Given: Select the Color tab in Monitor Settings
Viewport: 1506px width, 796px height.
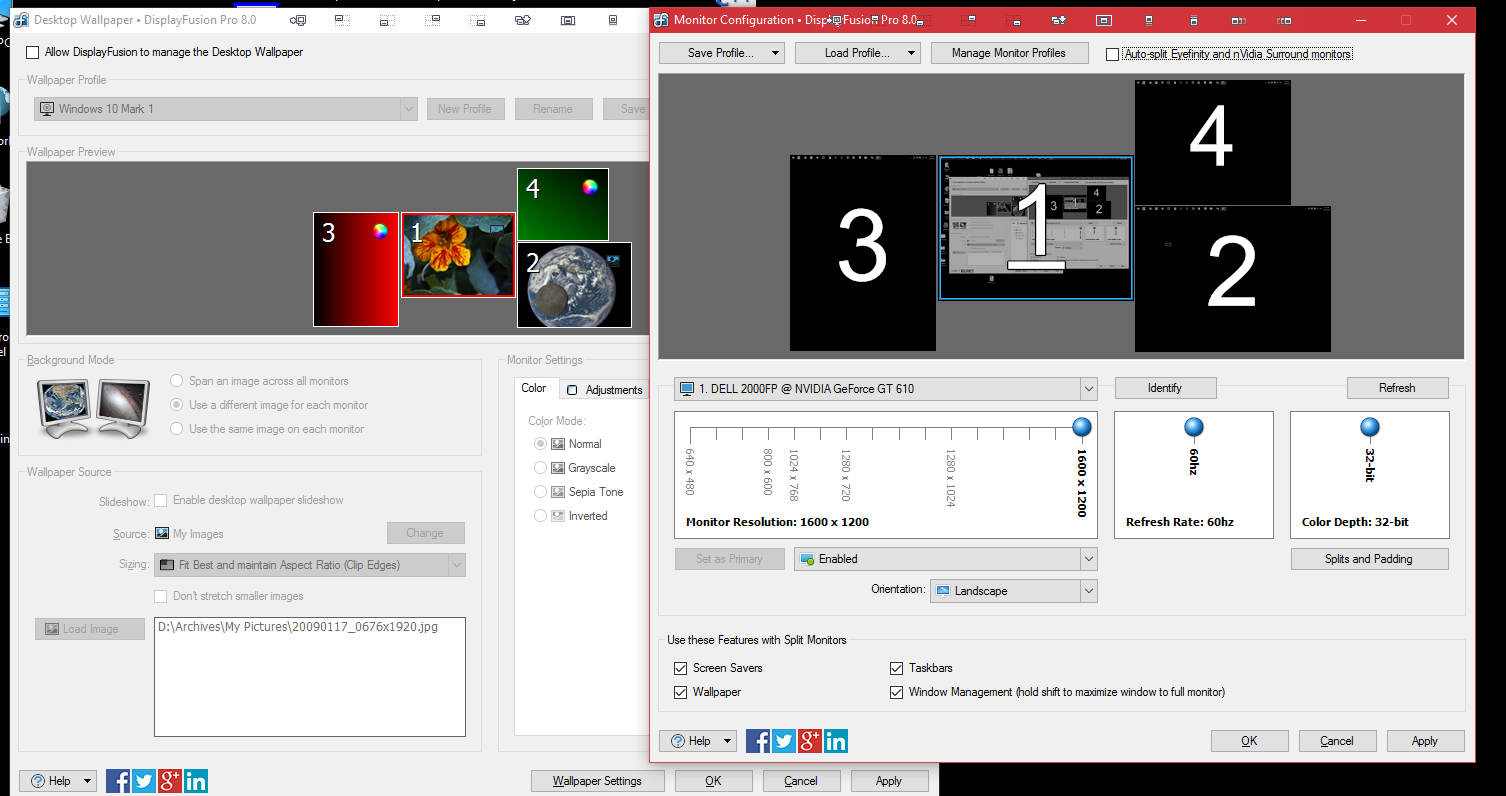Looking at the screenshot, I should 534,389.
